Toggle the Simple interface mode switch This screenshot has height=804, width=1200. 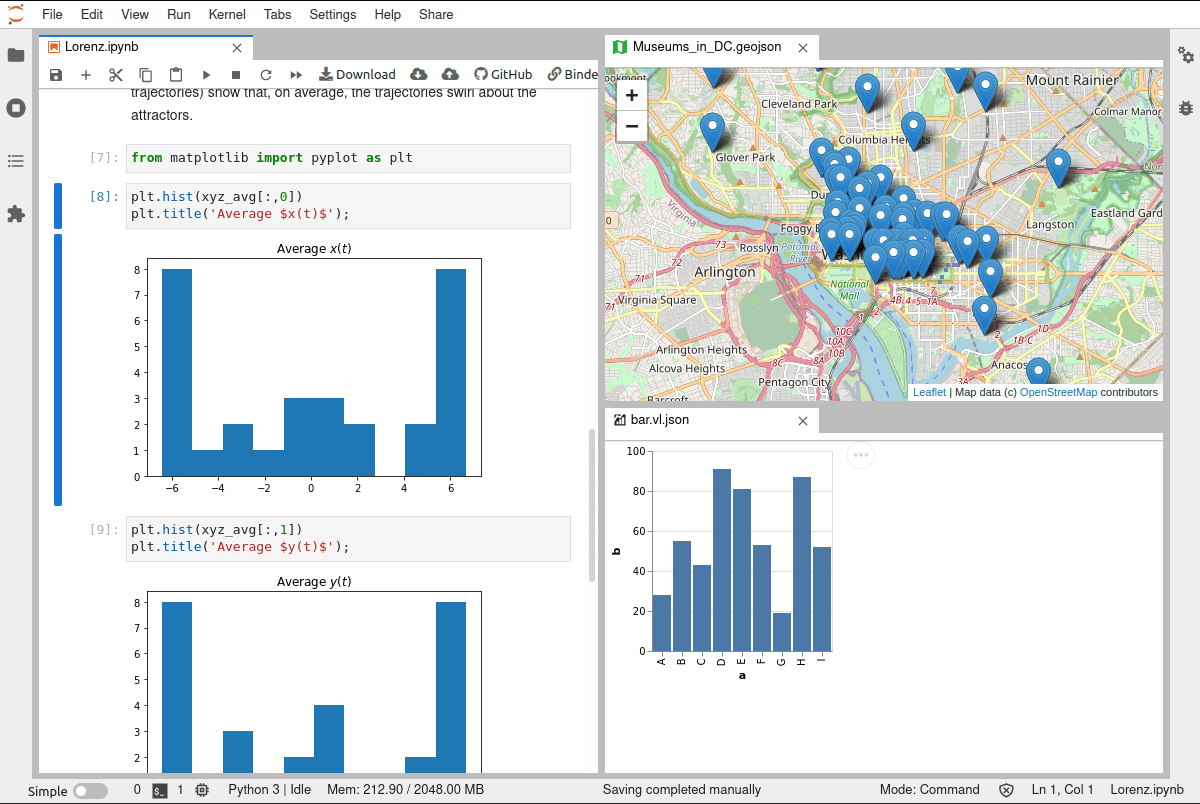click(89, 790)
